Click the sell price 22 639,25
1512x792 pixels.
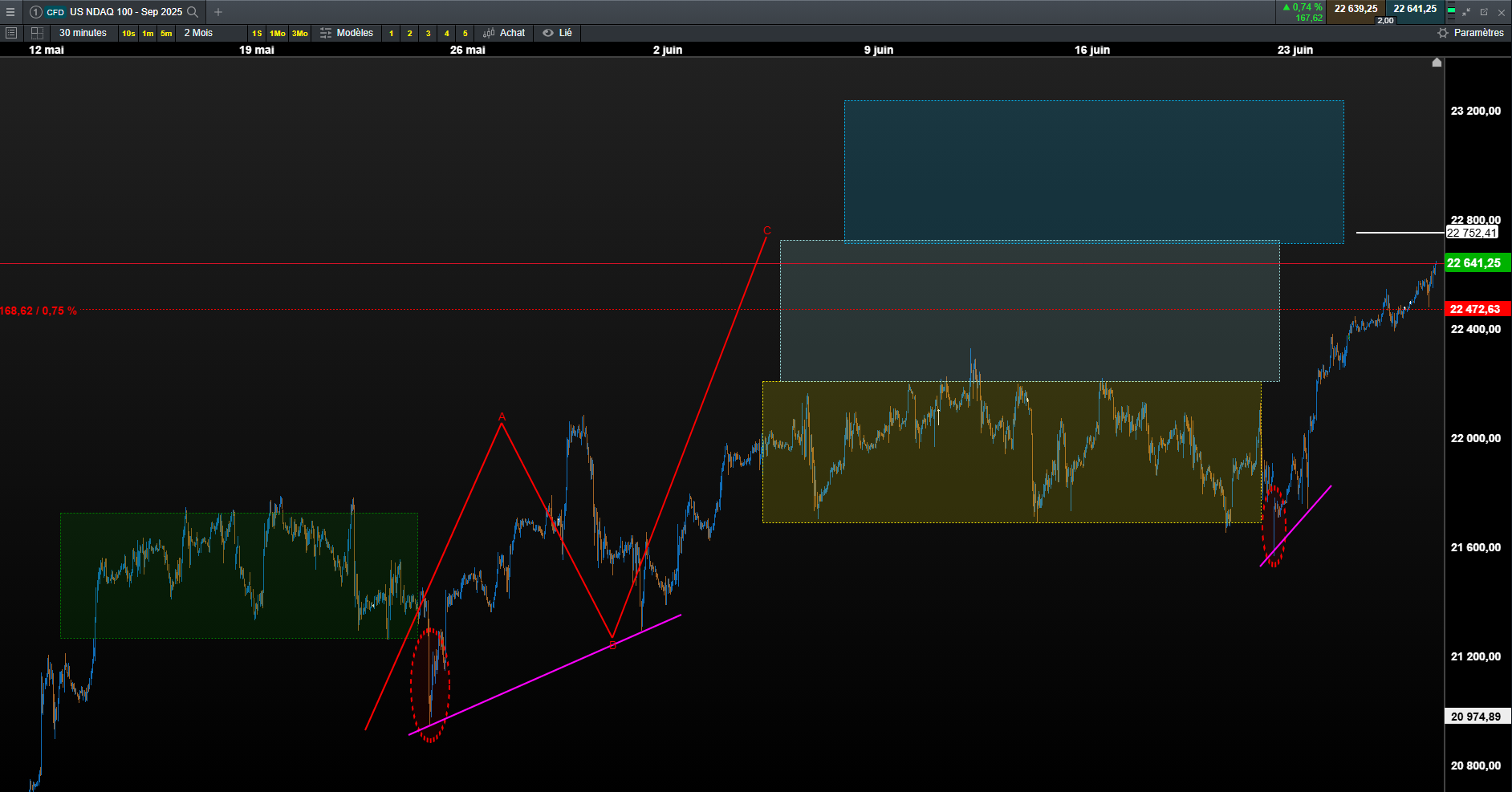tap(1356, 9)
